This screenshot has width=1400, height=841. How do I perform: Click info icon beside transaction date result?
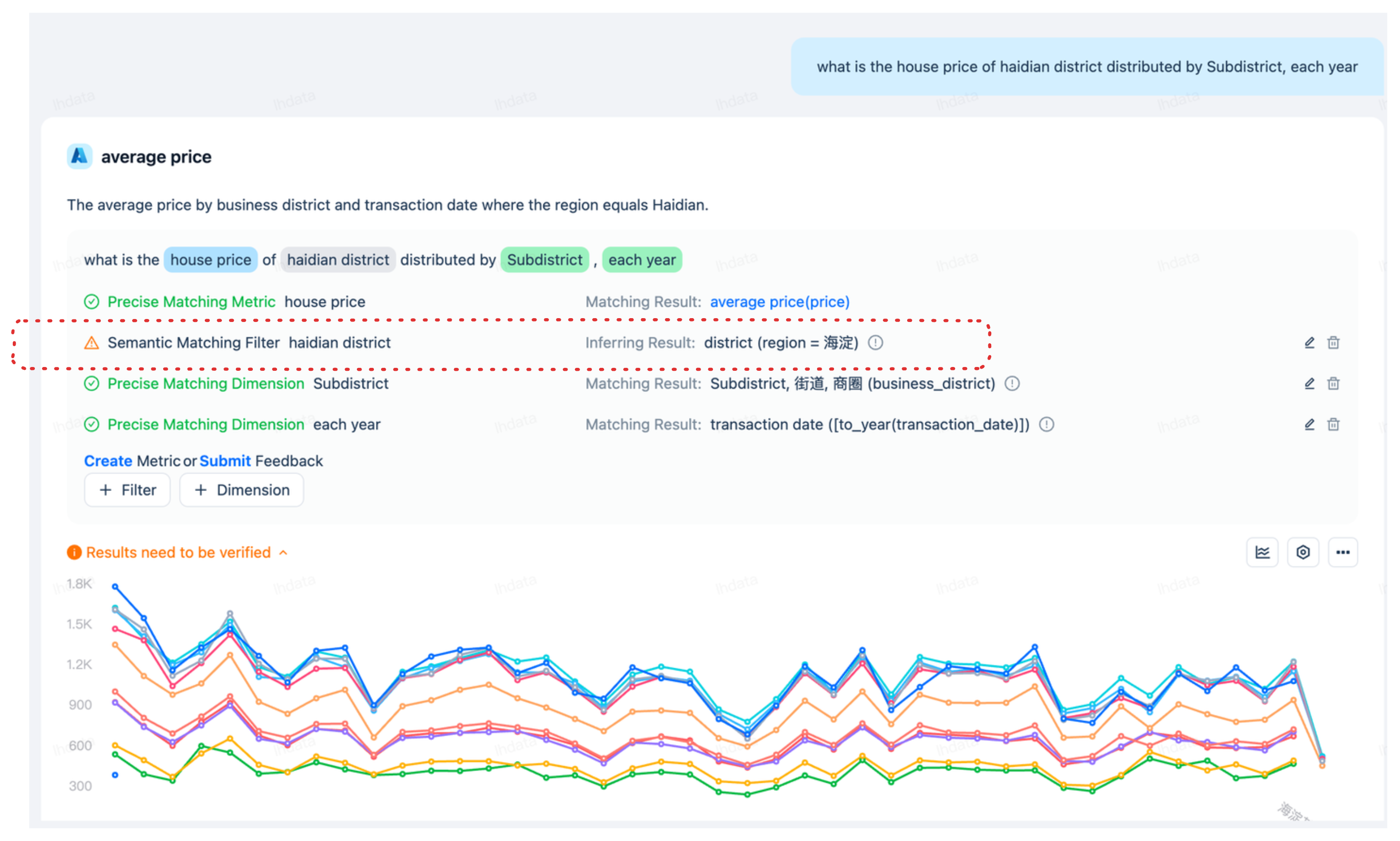(x=1046, y=424)
